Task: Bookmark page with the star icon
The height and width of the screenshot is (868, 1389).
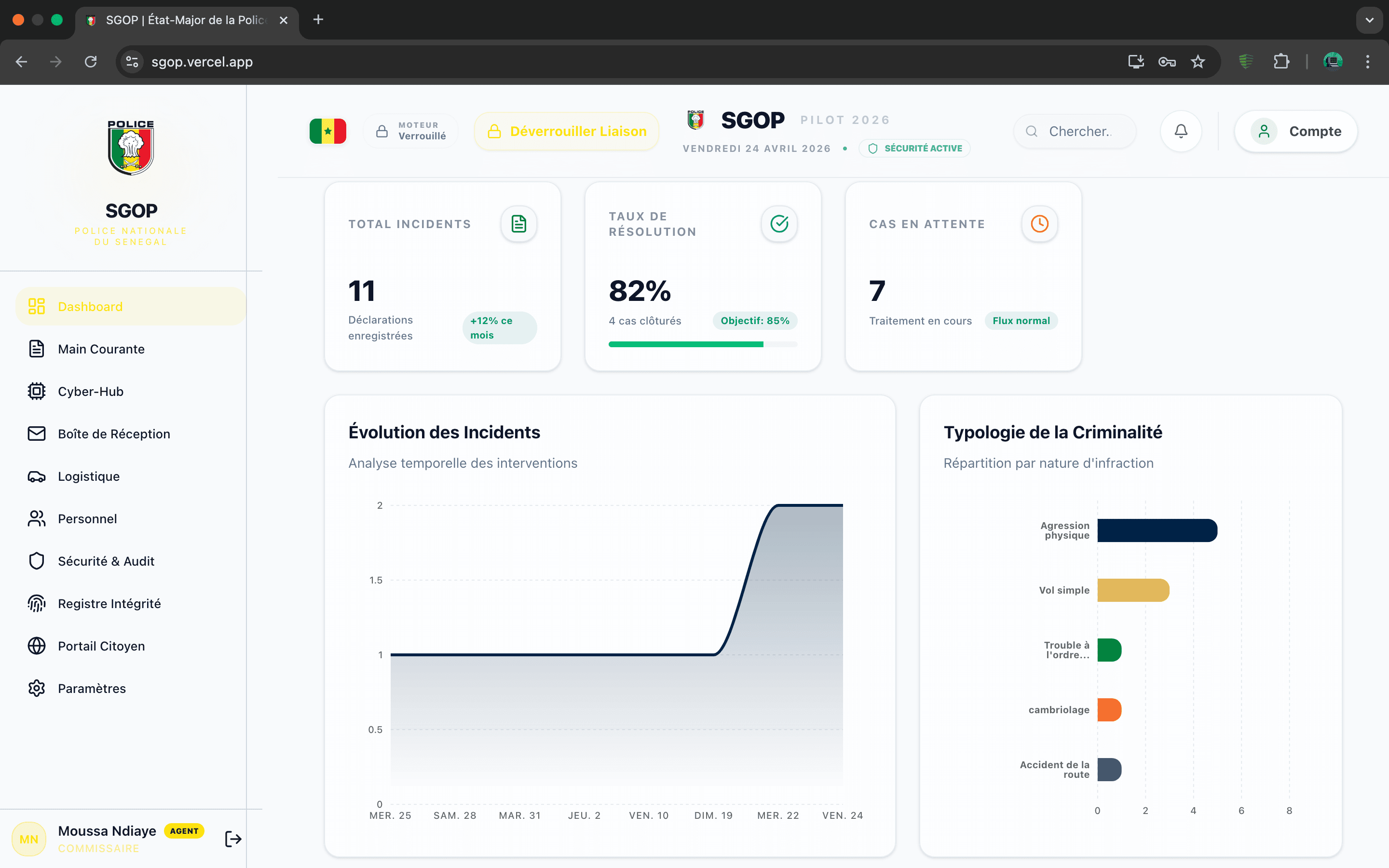Action: tap(1198, 61)
